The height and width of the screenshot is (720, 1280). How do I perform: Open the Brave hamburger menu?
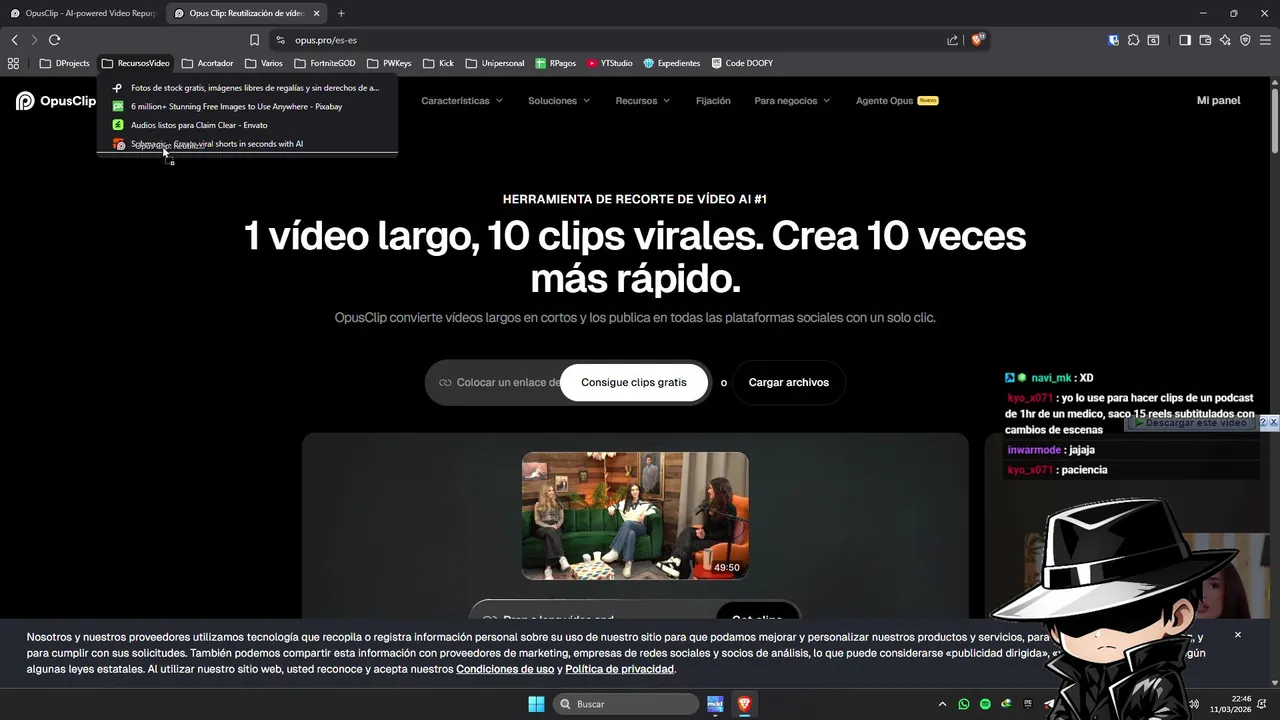point(1265,40)
